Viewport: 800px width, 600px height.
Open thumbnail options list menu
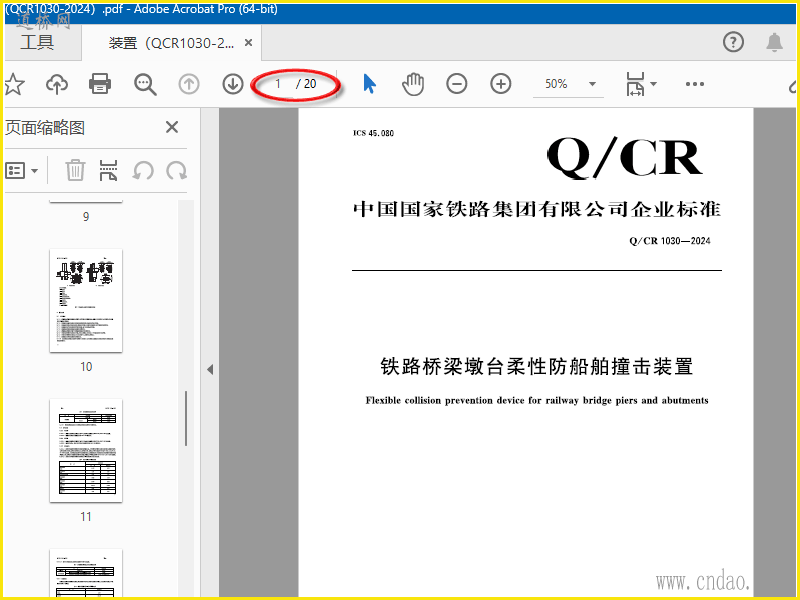click(21, 170)
